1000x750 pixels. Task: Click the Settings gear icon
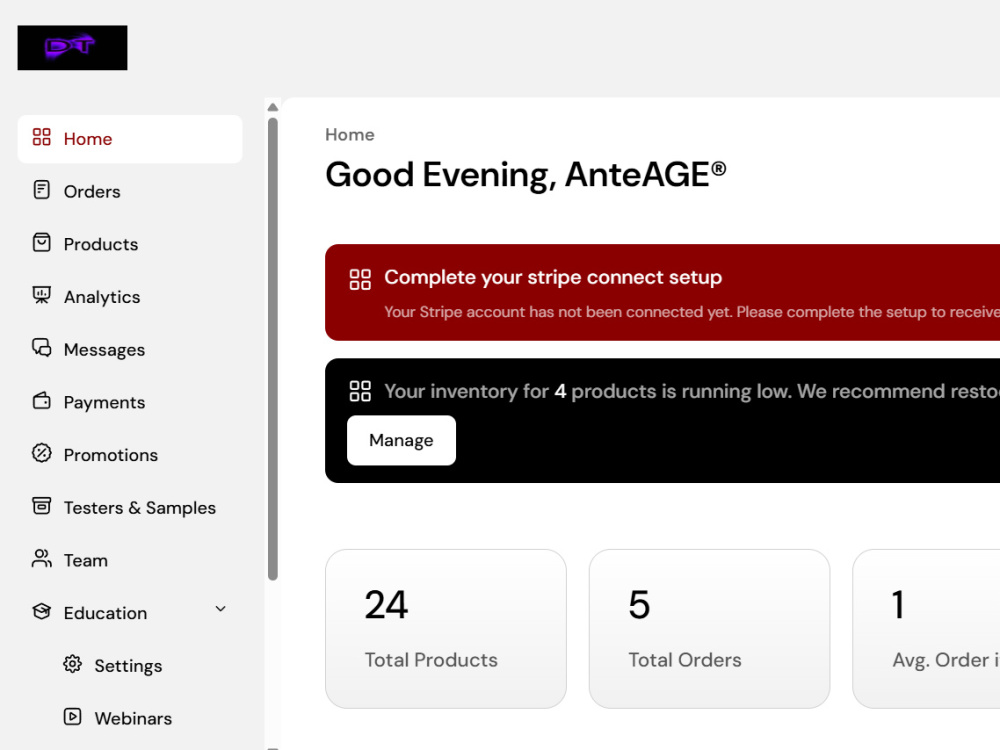point(73,665)
